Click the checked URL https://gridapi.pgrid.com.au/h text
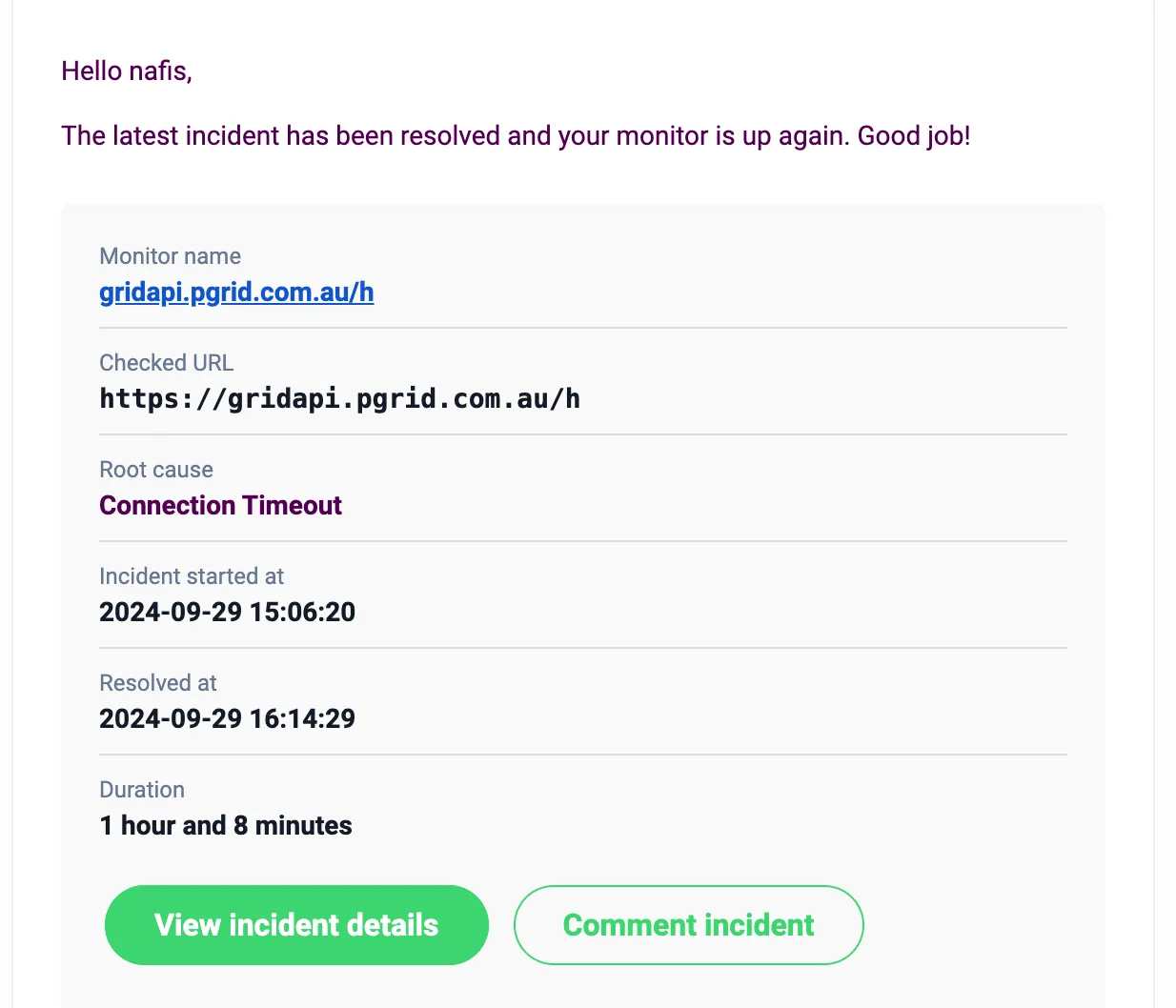1176x1008 pixels. click(339, 399)
